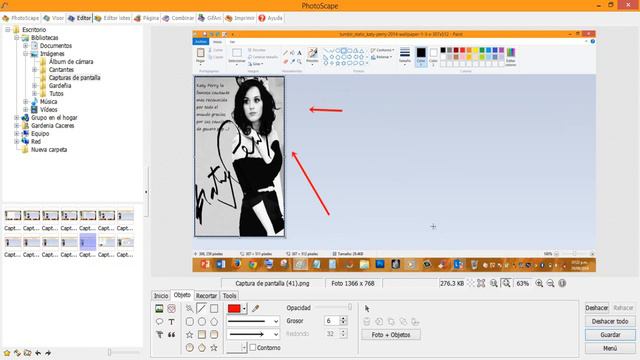Select the pentagon polygon tool
Screen dimensions: 640x360
coord(214,322)
